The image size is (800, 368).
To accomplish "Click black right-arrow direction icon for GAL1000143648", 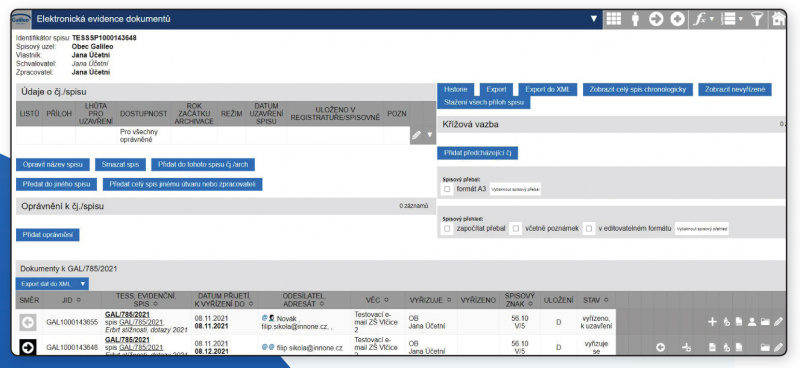I will (x=29, y=347).
